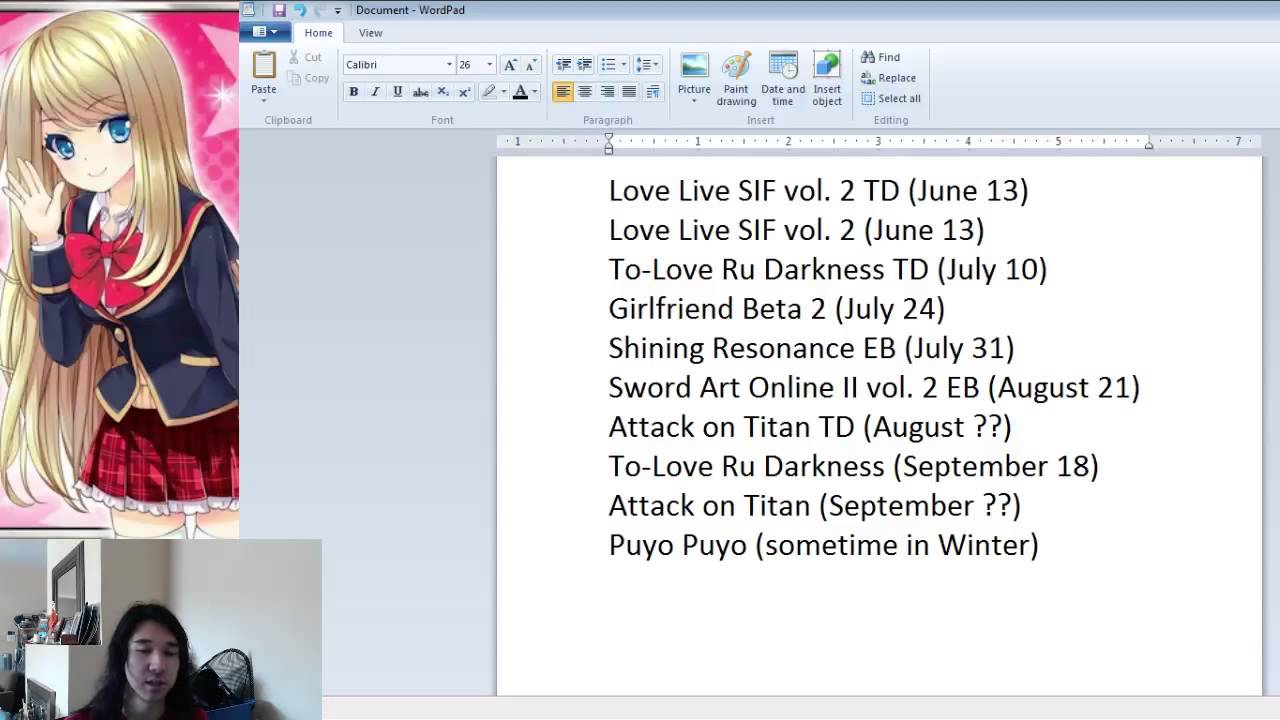Increase the paragraph indent
Screen dimensions: 1280x720
(585, 64)
